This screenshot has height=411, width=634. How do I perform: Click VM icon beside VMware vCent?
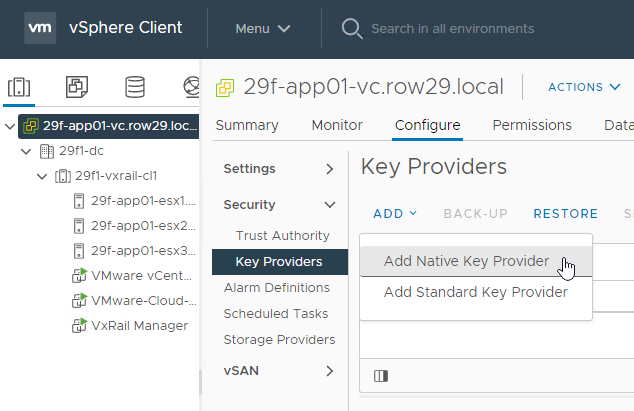79,275
